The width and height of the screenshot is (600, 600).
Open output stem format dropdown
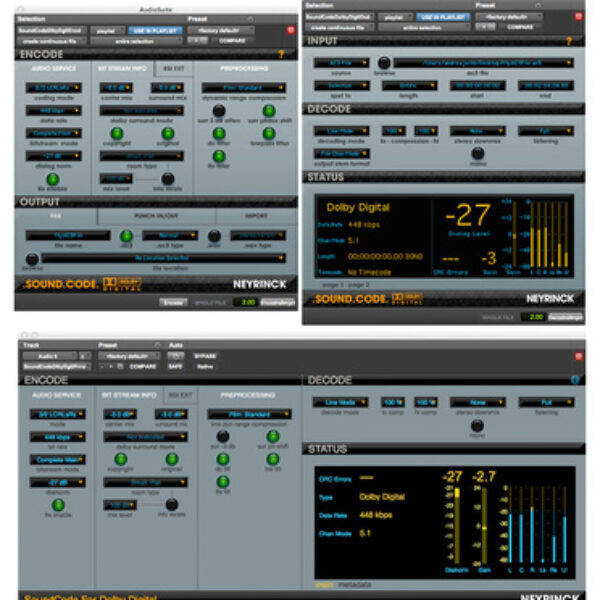[x=342, y=153]
